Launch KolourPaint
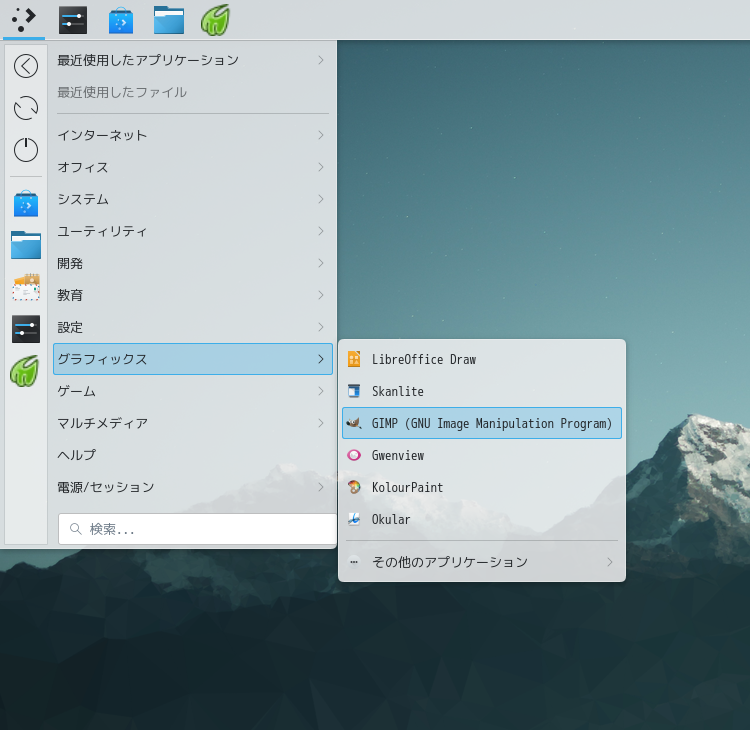The image size is (750, 730). pos(482,487)
